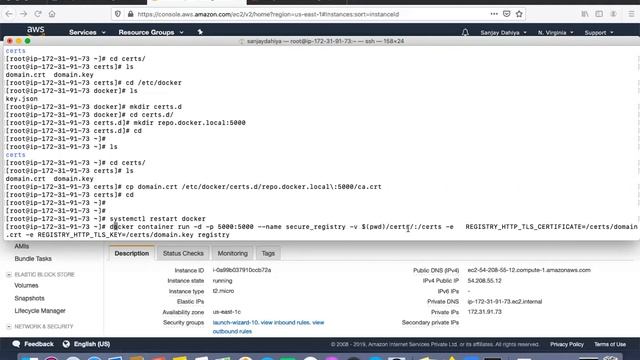Click the Feedback button in footer
The width and height of the screenshot is (640, 360).
[x=39, y=344]
